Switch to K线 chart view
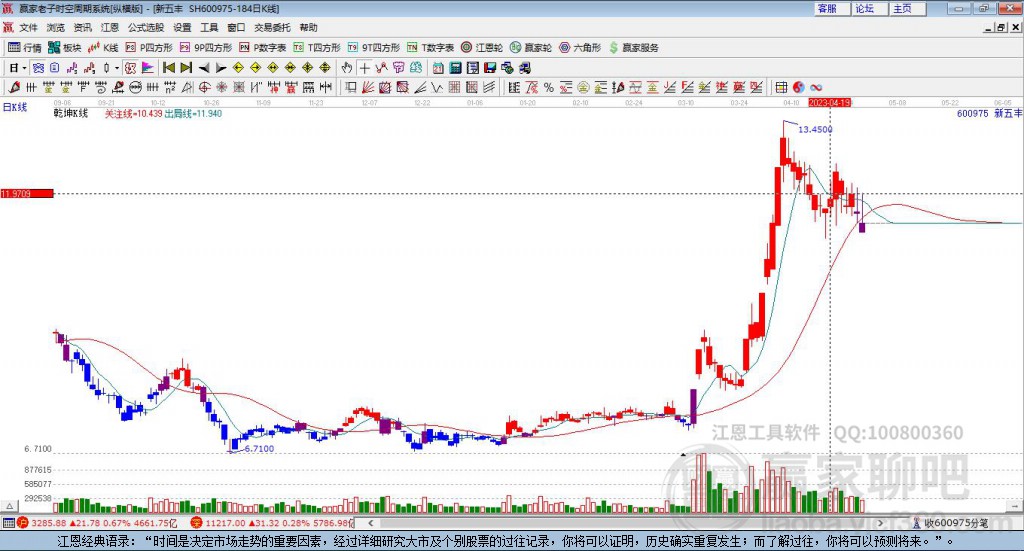 tap(103, 48)
